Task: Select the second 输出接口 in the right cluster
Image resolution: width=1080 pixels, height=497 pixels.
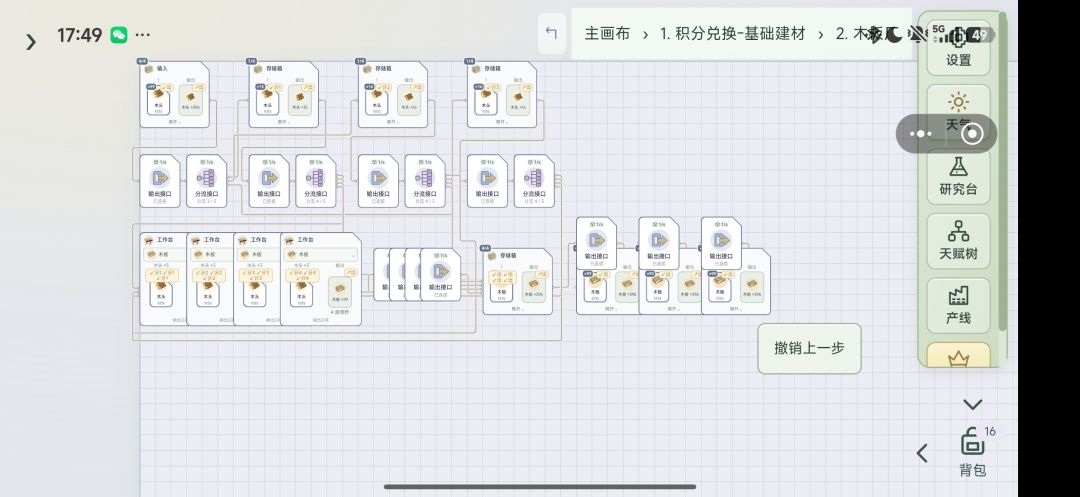Action: pos(658,243)
